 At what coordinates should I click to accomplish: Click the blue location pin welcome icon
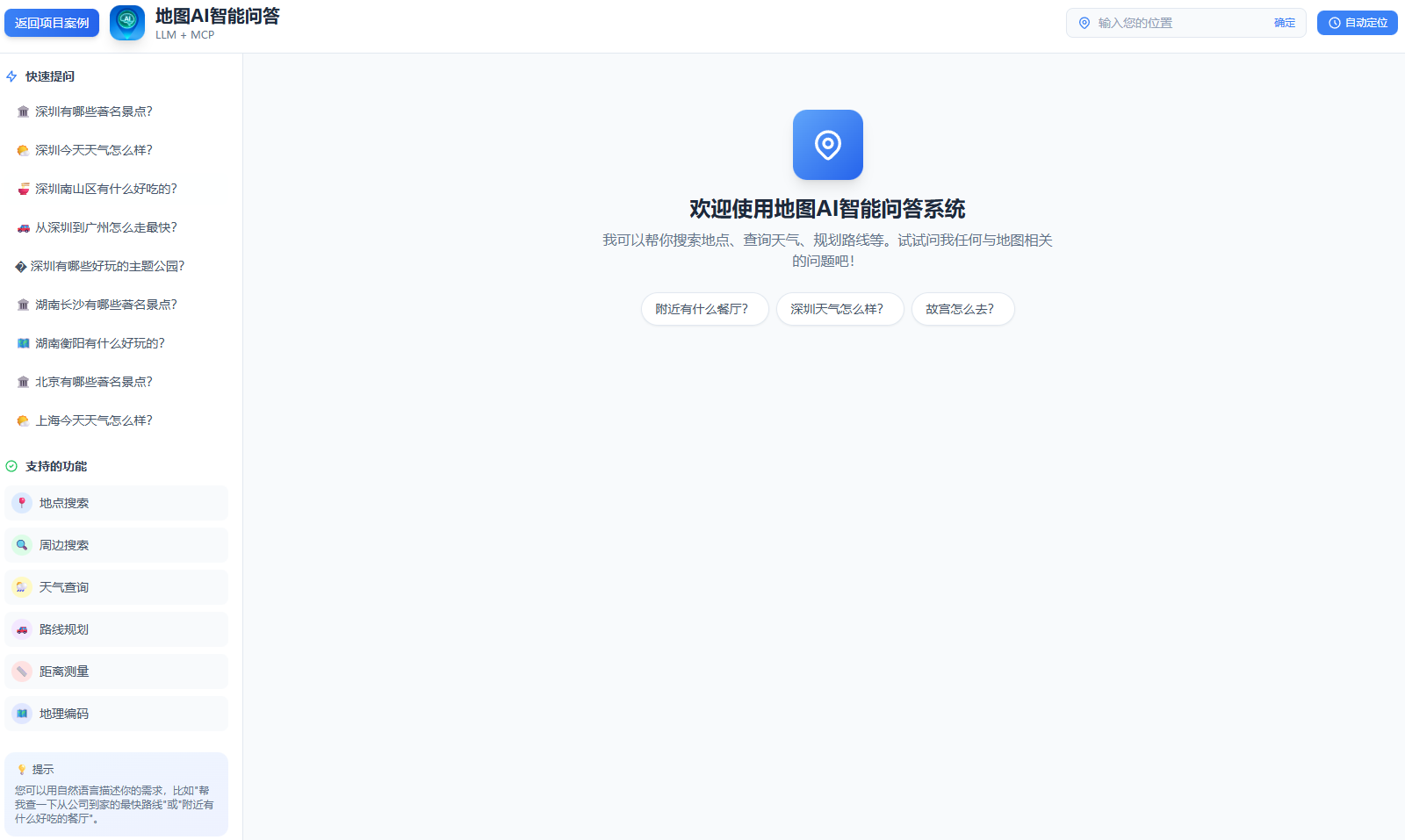[827, 145]
